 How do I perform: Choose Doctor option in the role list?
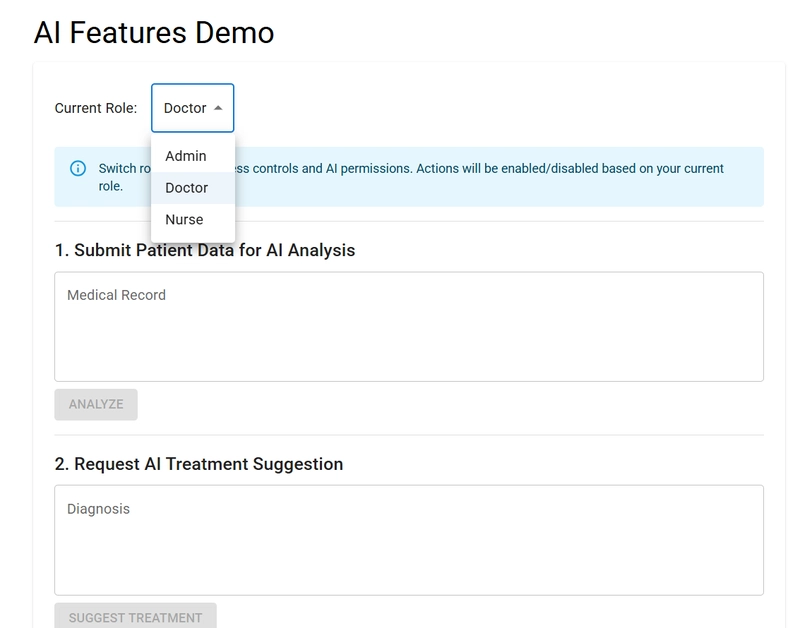[x=193, y=188]
